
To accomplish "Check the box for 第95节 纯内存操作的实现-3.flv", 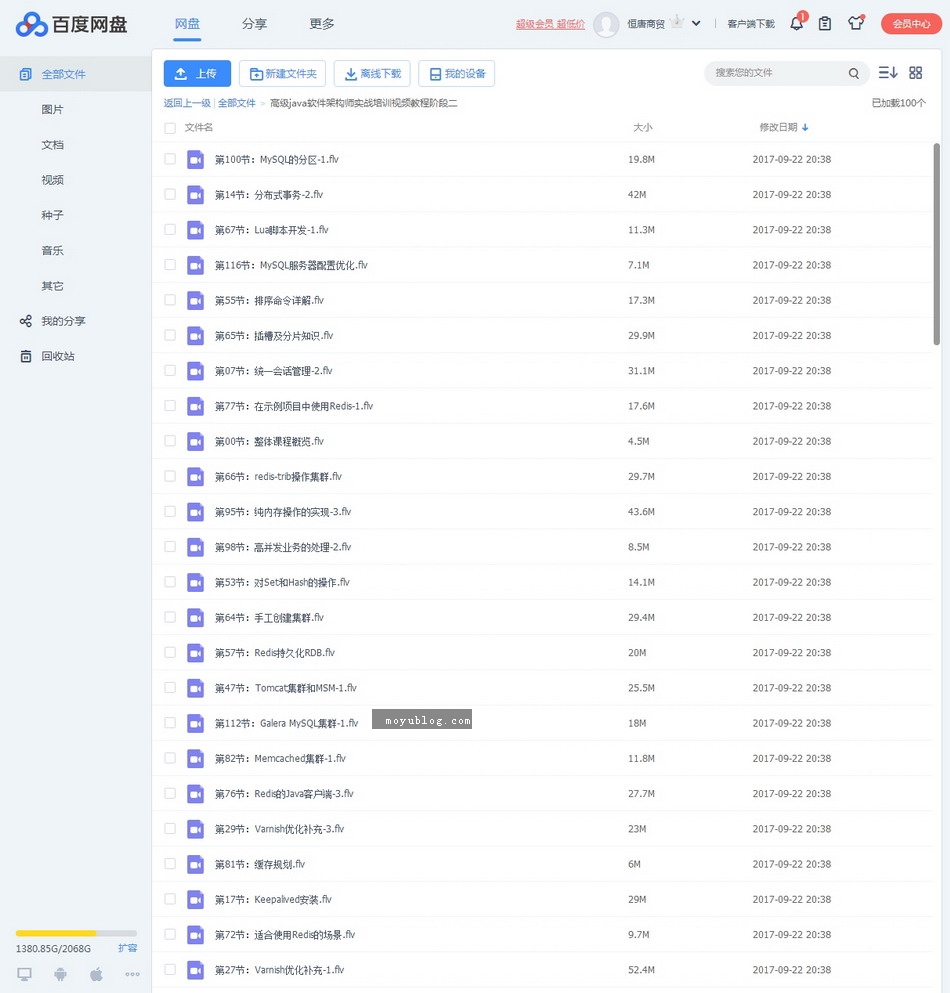I will (170, 511).
